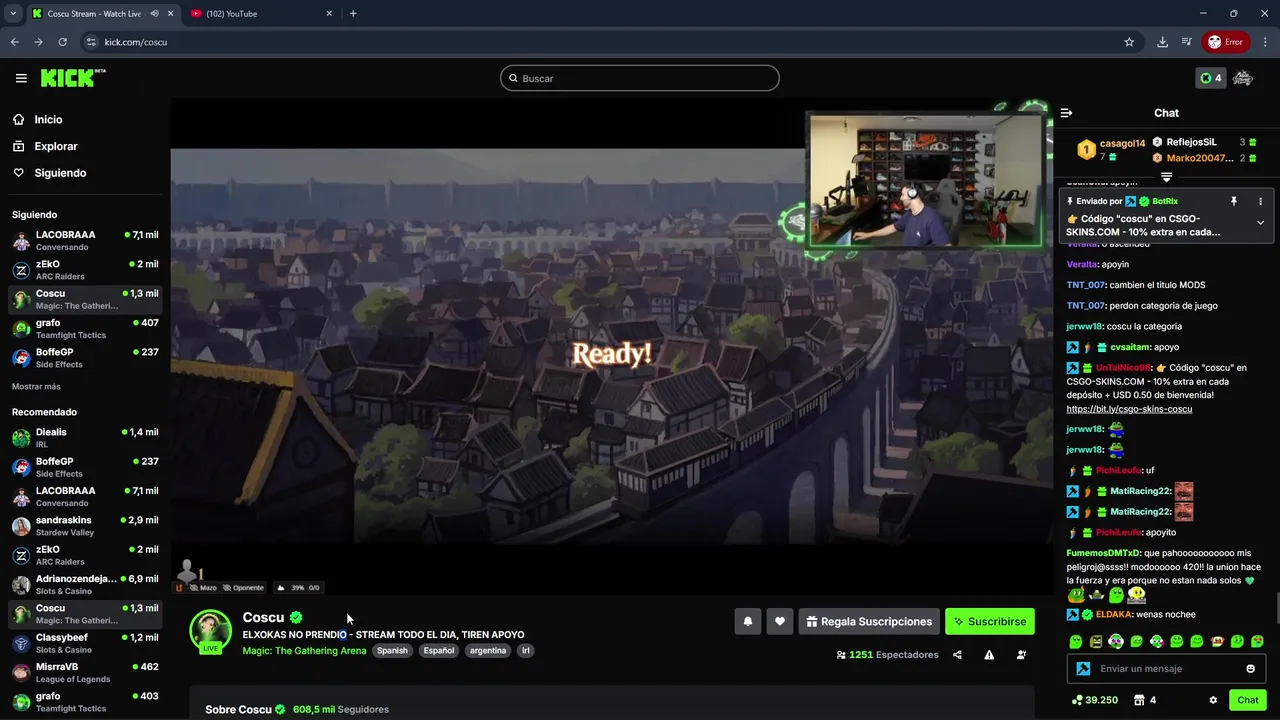Open Classybeef recommended channel

(x=85, y=643)
